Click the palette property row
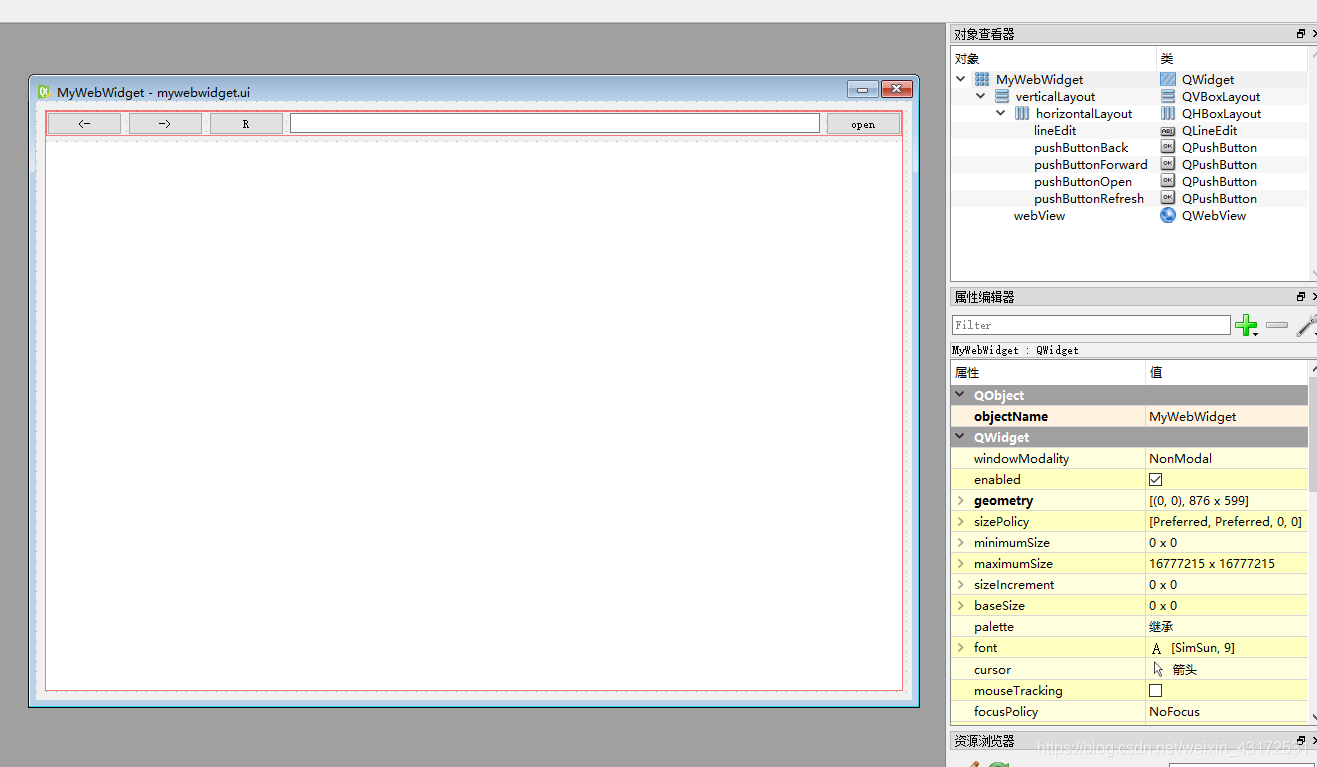This screenshot has width=1317, height=767. 1129,627
